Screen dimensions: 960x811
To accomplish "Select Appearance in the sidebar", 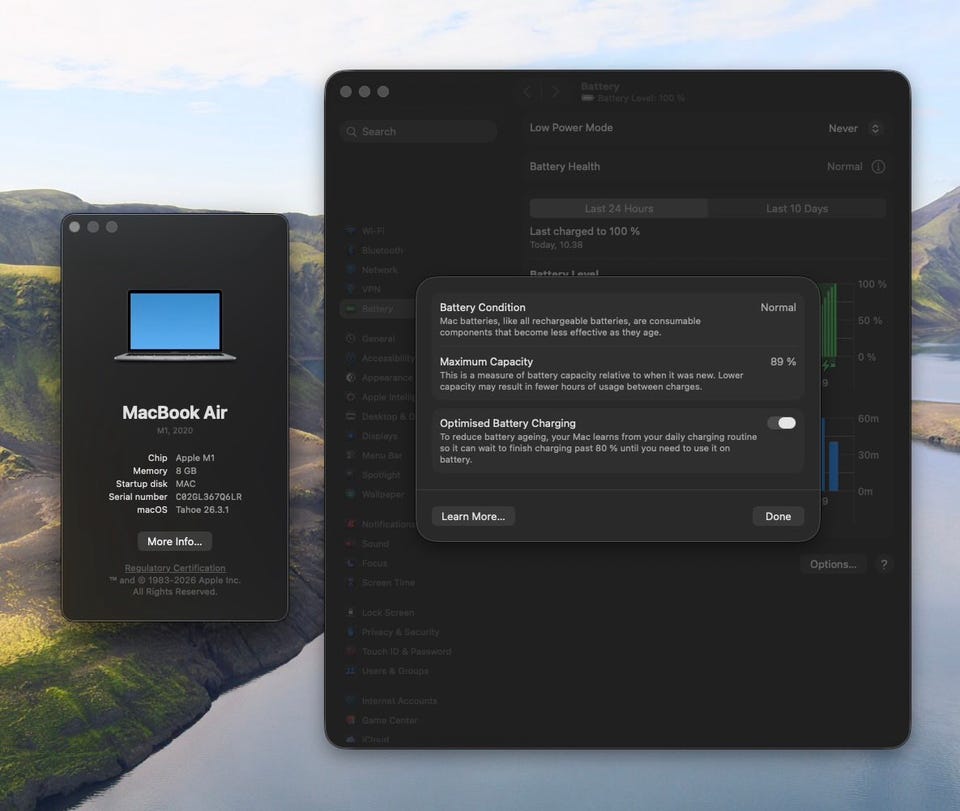I will click(379, 378).
